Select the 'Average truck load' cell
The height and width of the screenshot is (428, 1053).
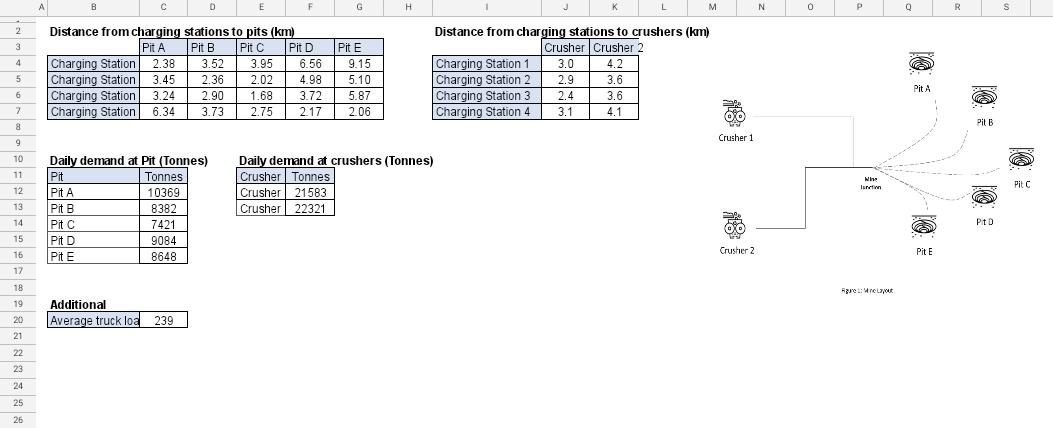point(93,320)
